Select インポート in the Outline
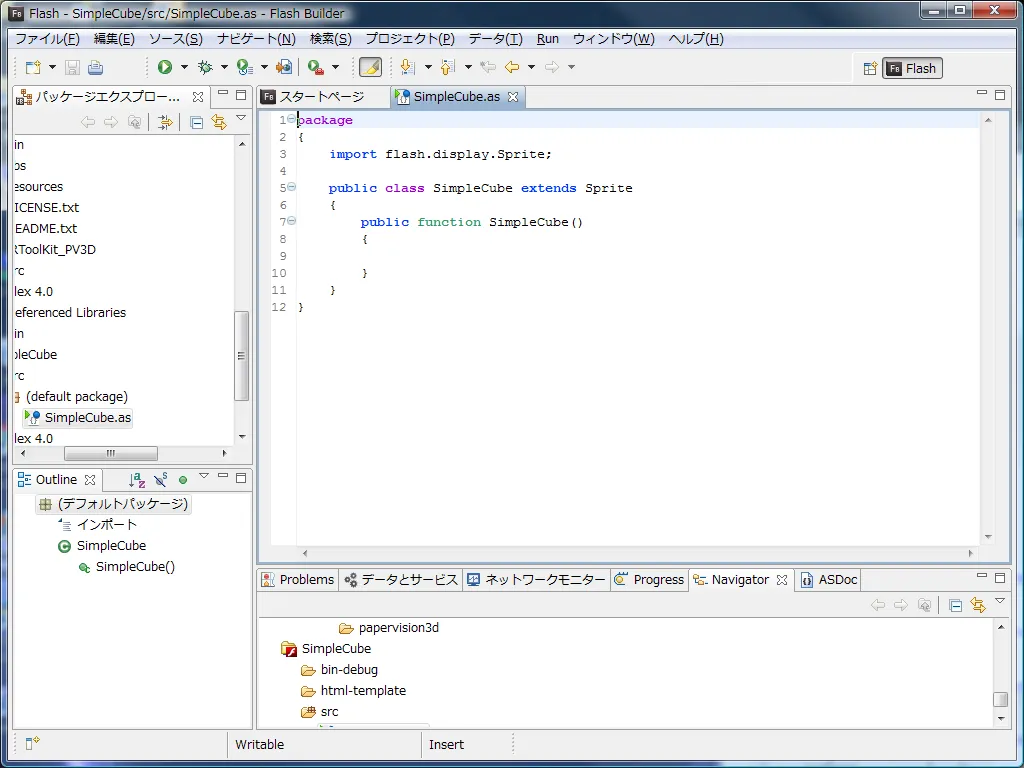This screenshot has width=1024, height=768. [98, 525]
